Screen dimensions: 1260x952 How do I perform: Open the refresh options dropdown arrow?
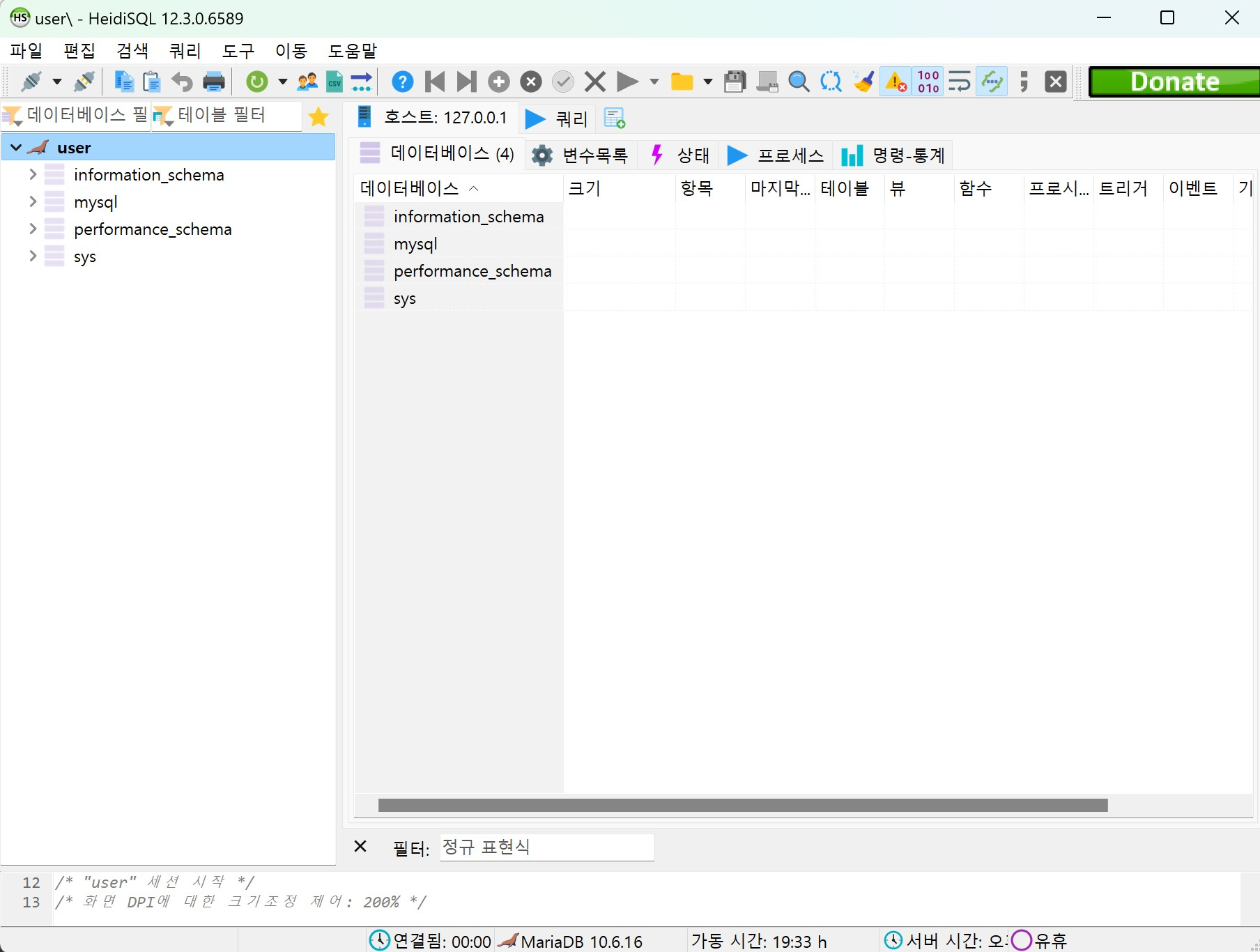(282, 82)
